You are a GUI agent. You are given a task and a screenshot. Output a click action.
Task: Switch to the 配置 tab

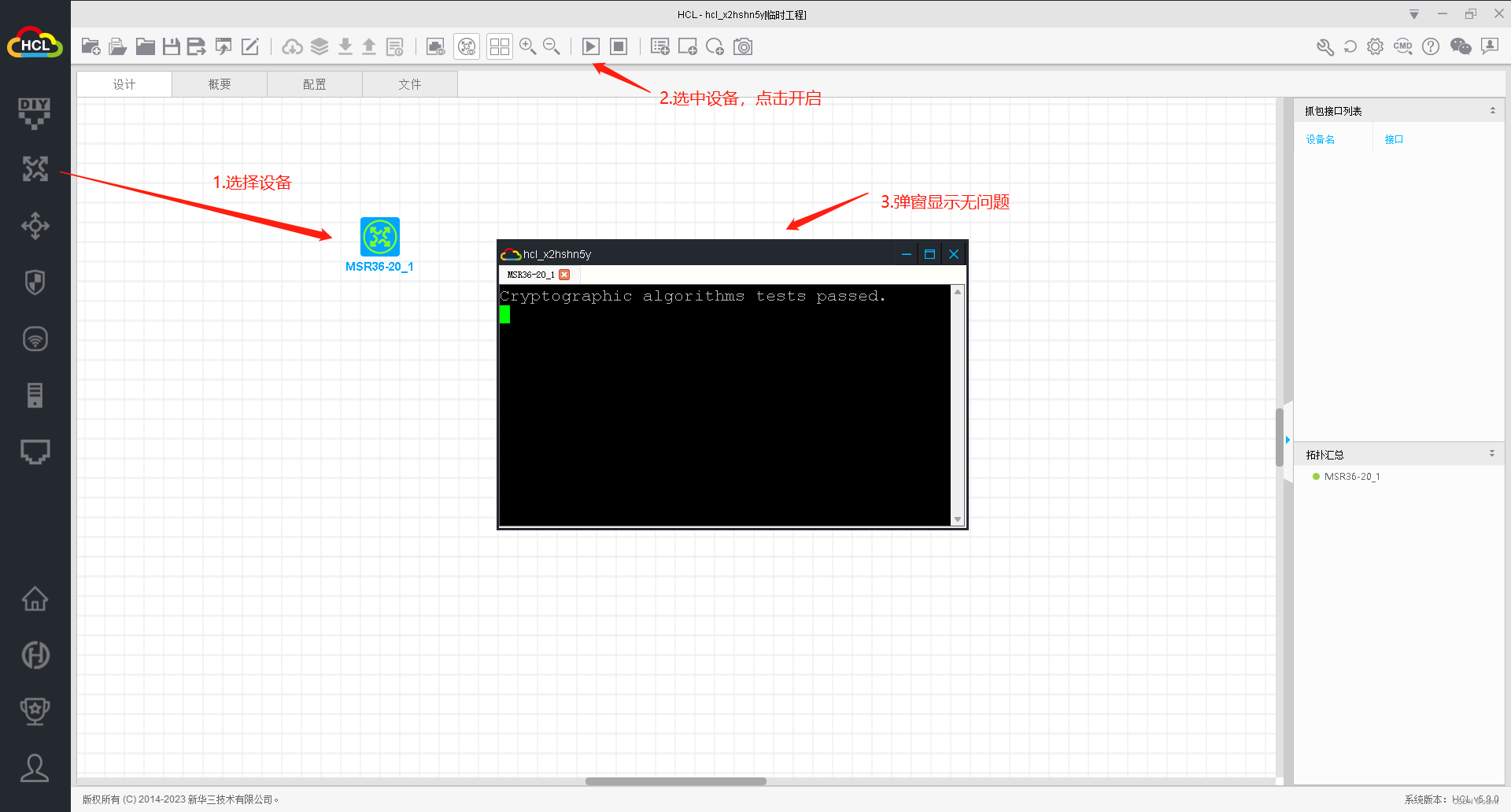point(315,84)
